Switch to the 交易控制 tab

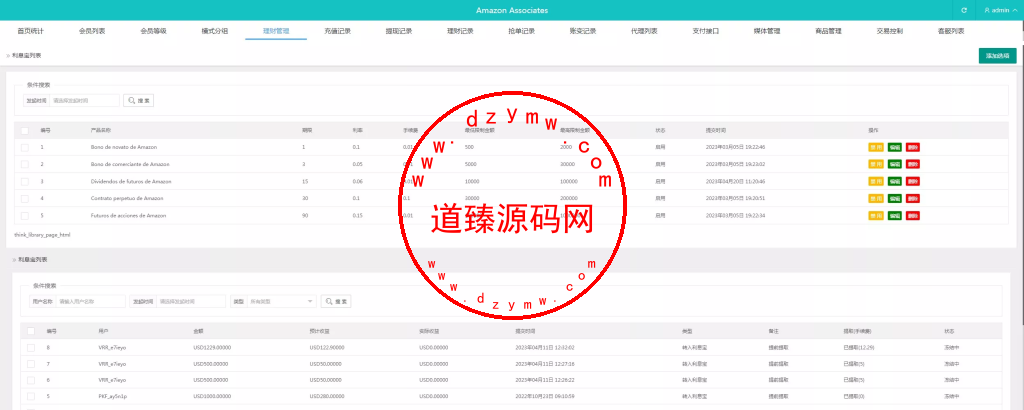pos(890,31)
